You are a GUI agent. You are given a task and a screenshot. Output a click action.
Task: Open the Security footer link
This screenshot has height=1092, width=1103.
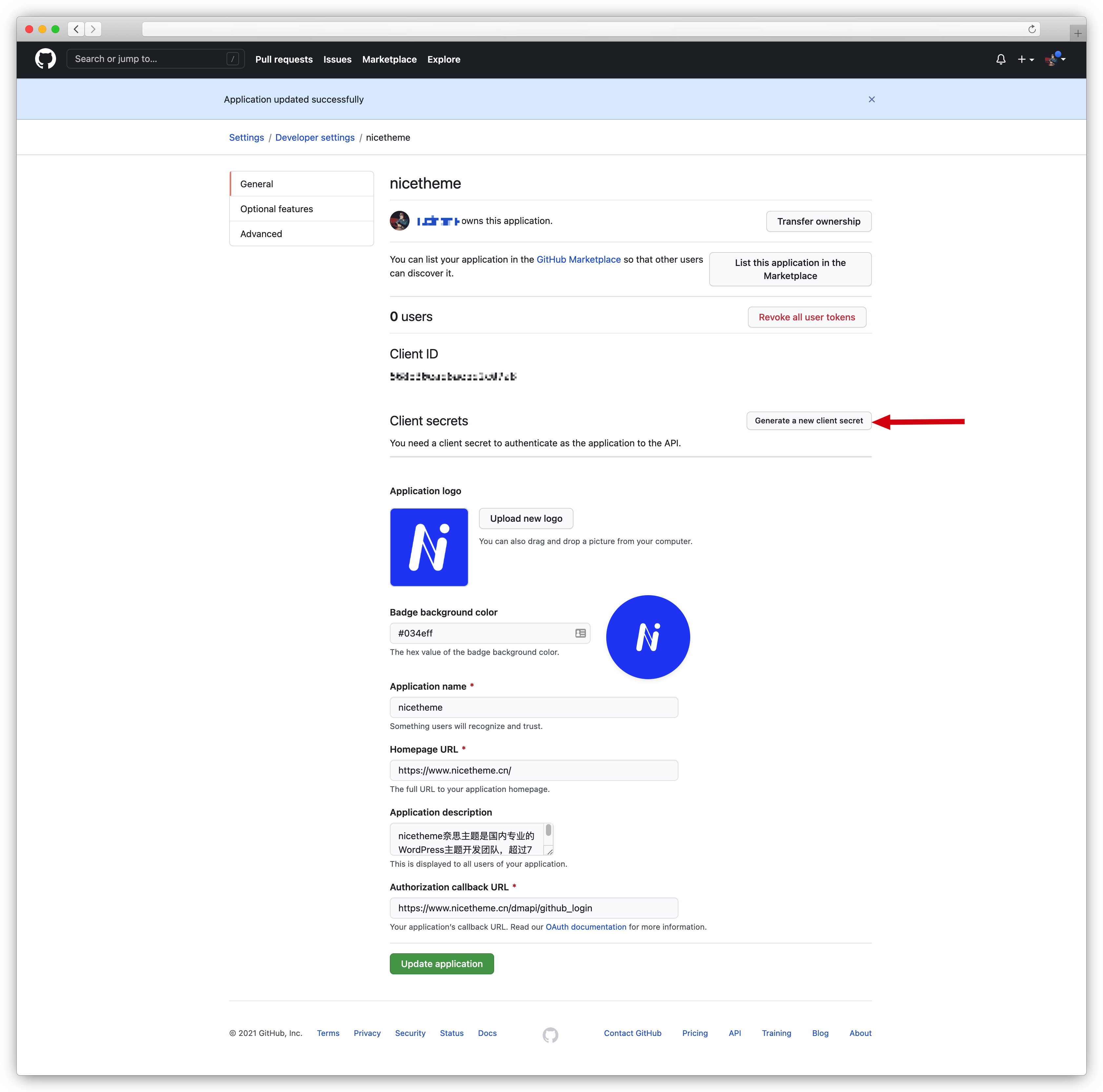click(x=410, y=1033)
